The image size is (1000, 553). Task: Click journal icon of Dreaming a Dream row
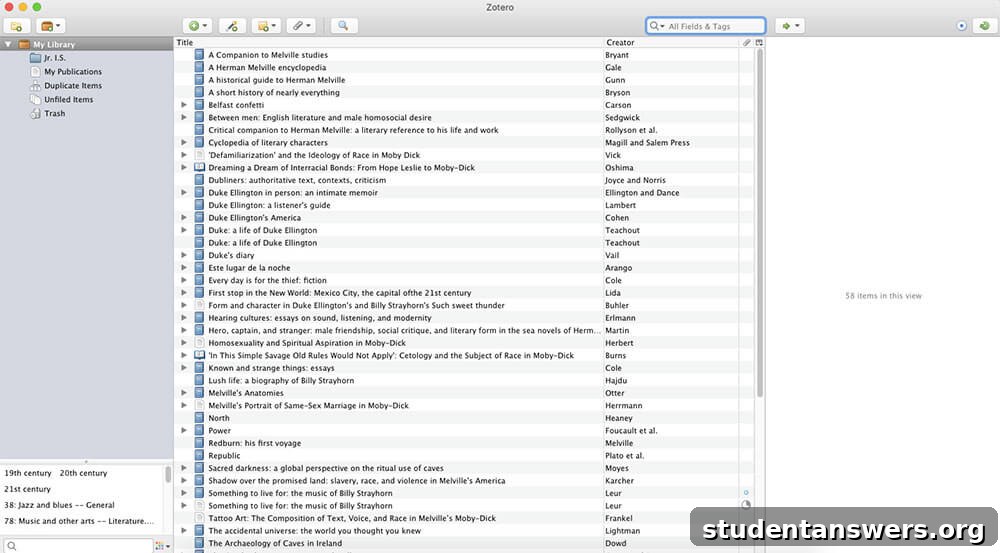pos(199,168)
